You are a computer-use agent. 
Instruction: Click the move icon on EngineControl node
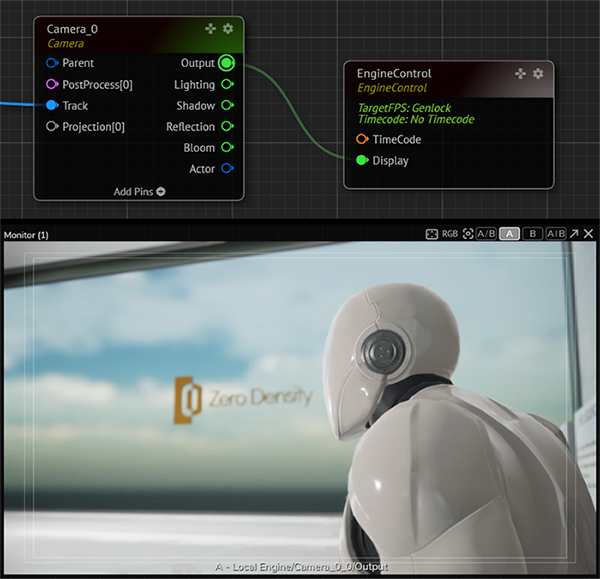click(521, 74)
